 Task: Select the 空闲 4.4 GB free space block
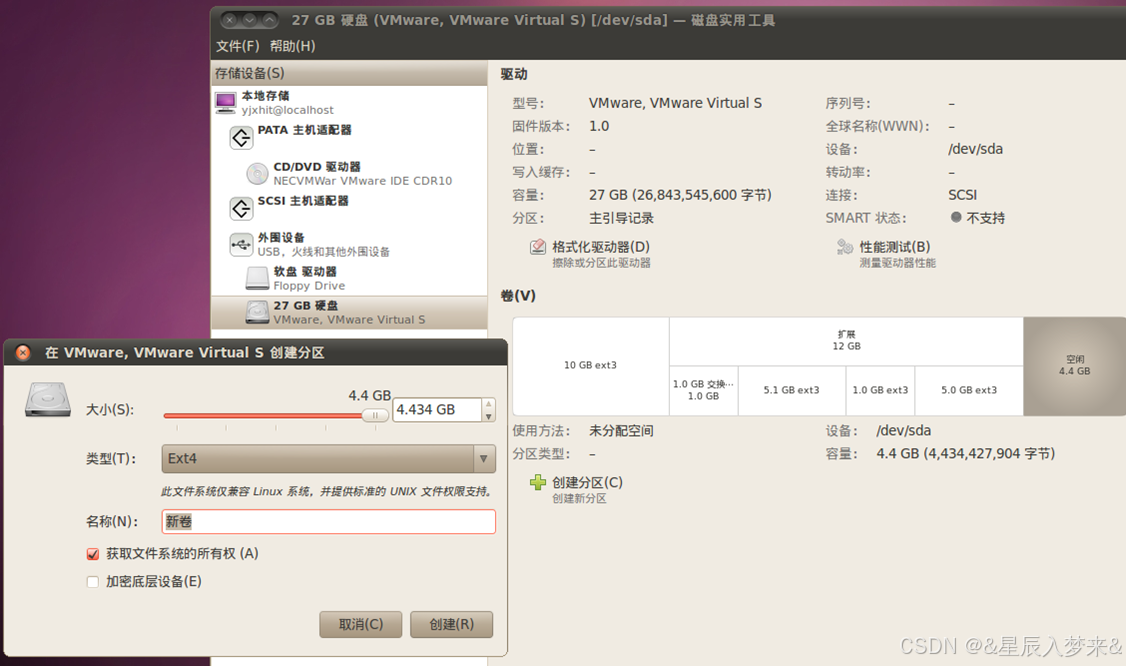click(1074, 366)
